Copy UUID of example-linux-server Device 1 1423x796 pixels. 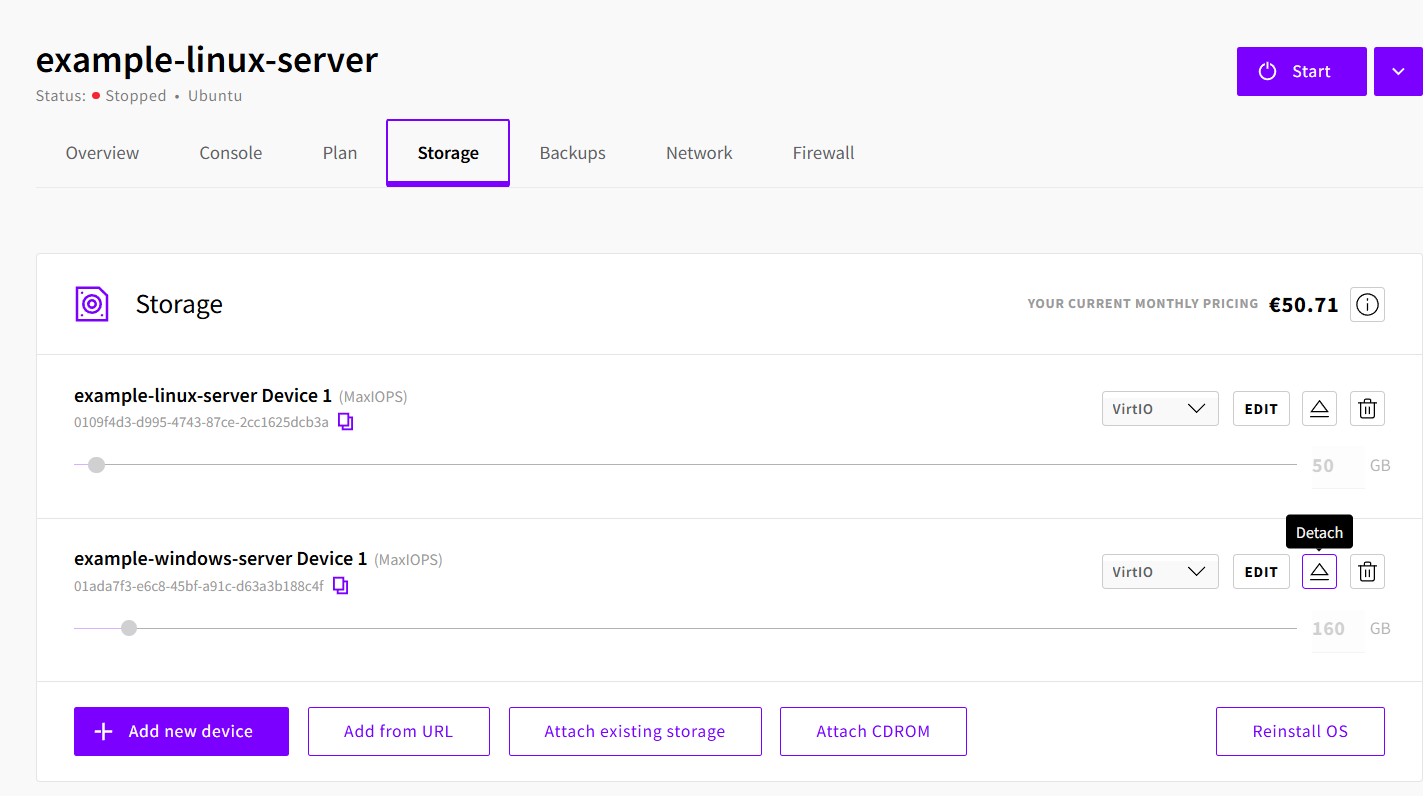point(345,422)
